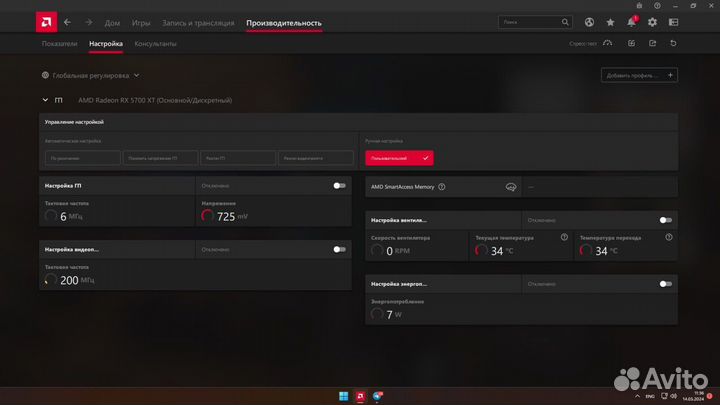720x405 pixels.
Task: Go back with the left arrow
Action: point(68,22)
